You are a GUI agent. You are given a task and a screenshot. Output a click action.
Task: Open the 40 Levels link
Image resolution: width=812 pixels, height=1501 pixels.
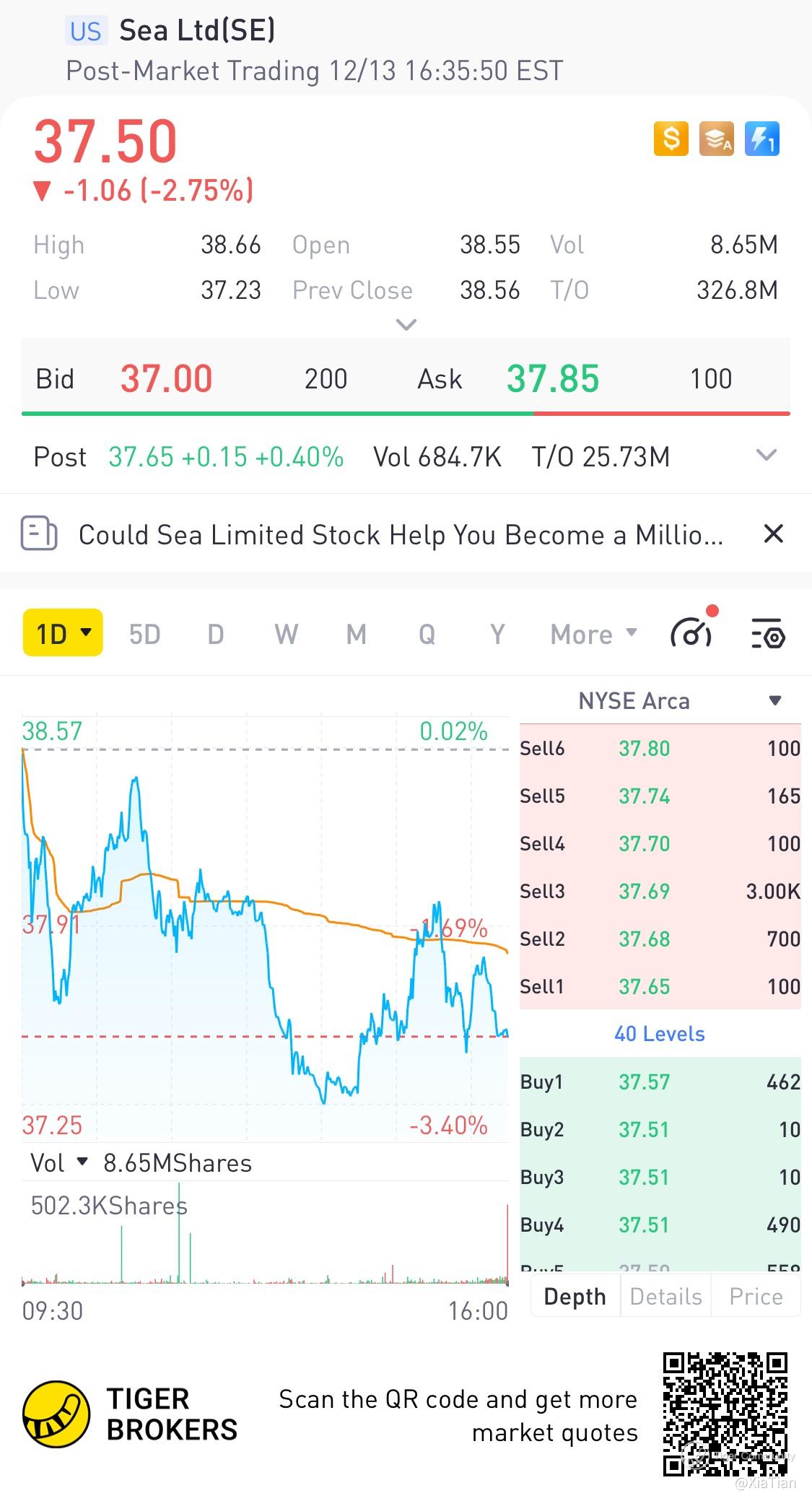coord(660,1034)
